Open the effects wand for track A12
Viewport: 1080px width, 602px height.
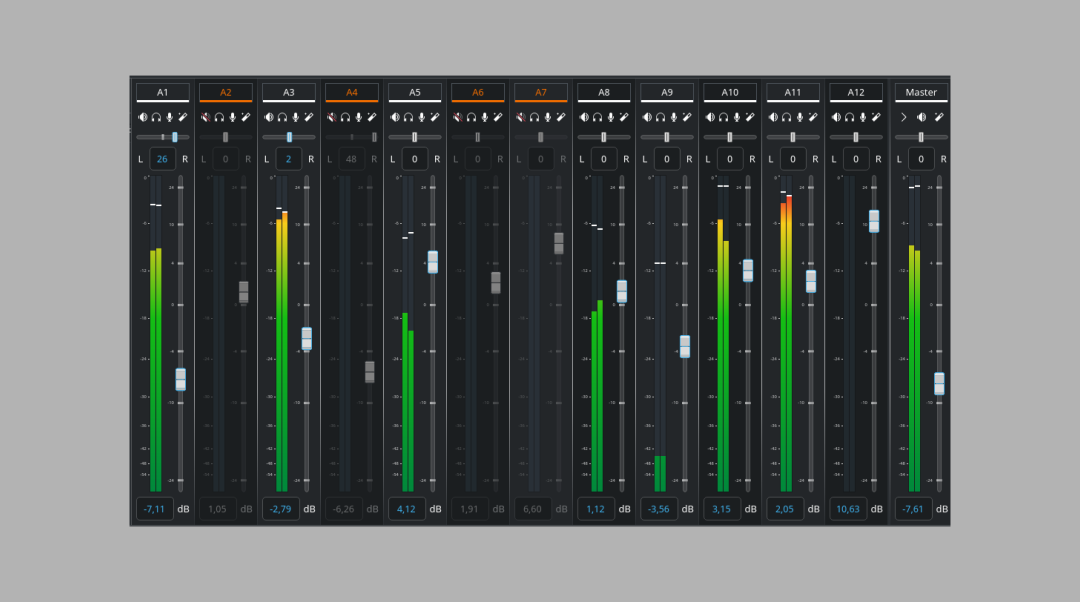(x=875, y=117)
